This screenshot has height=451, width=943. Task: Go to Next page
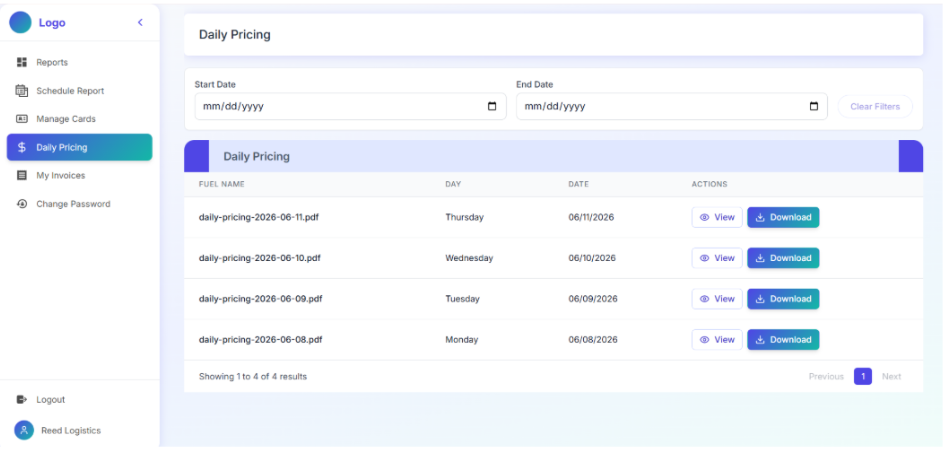[x=891, y=376]
